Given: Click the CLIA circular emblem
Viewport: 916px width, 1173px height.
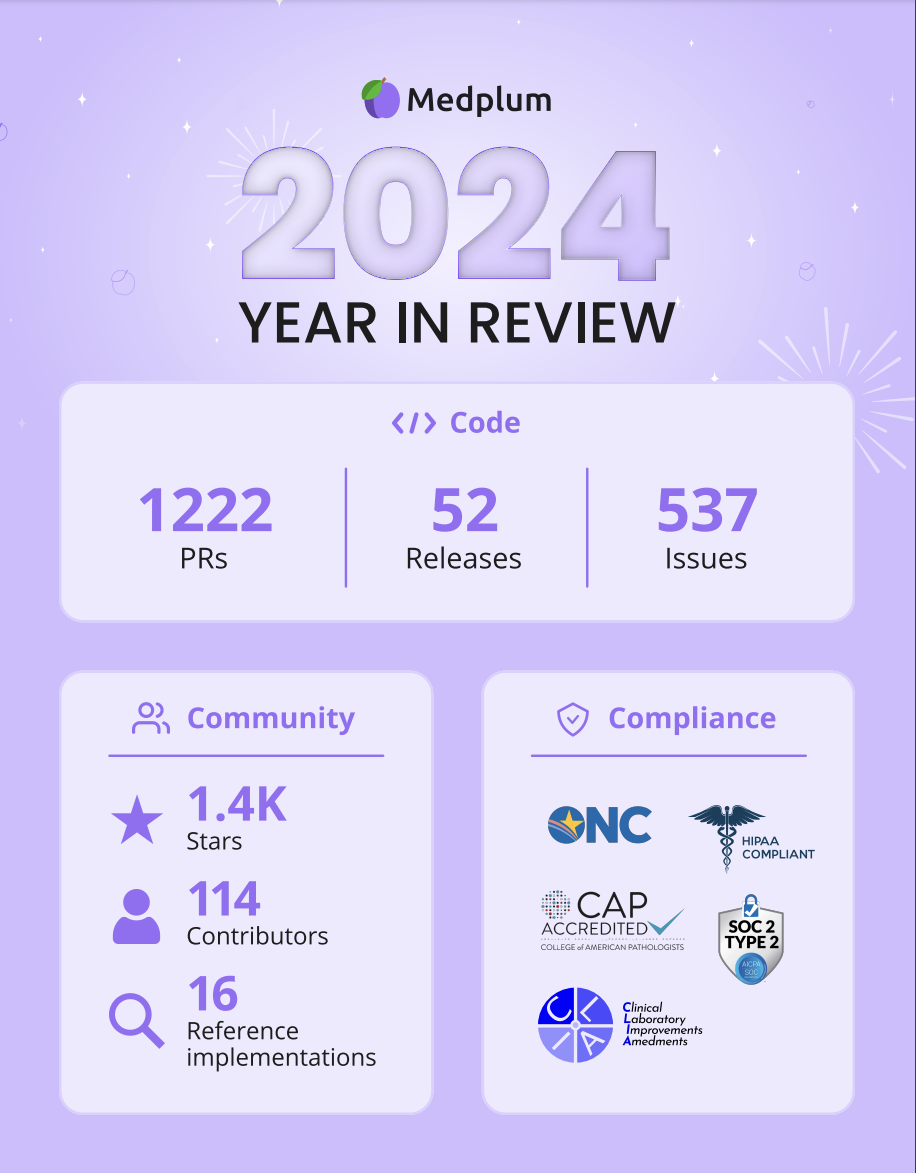Looking at the screenshot, I should pyautogui.click(x=575, y=1024).
